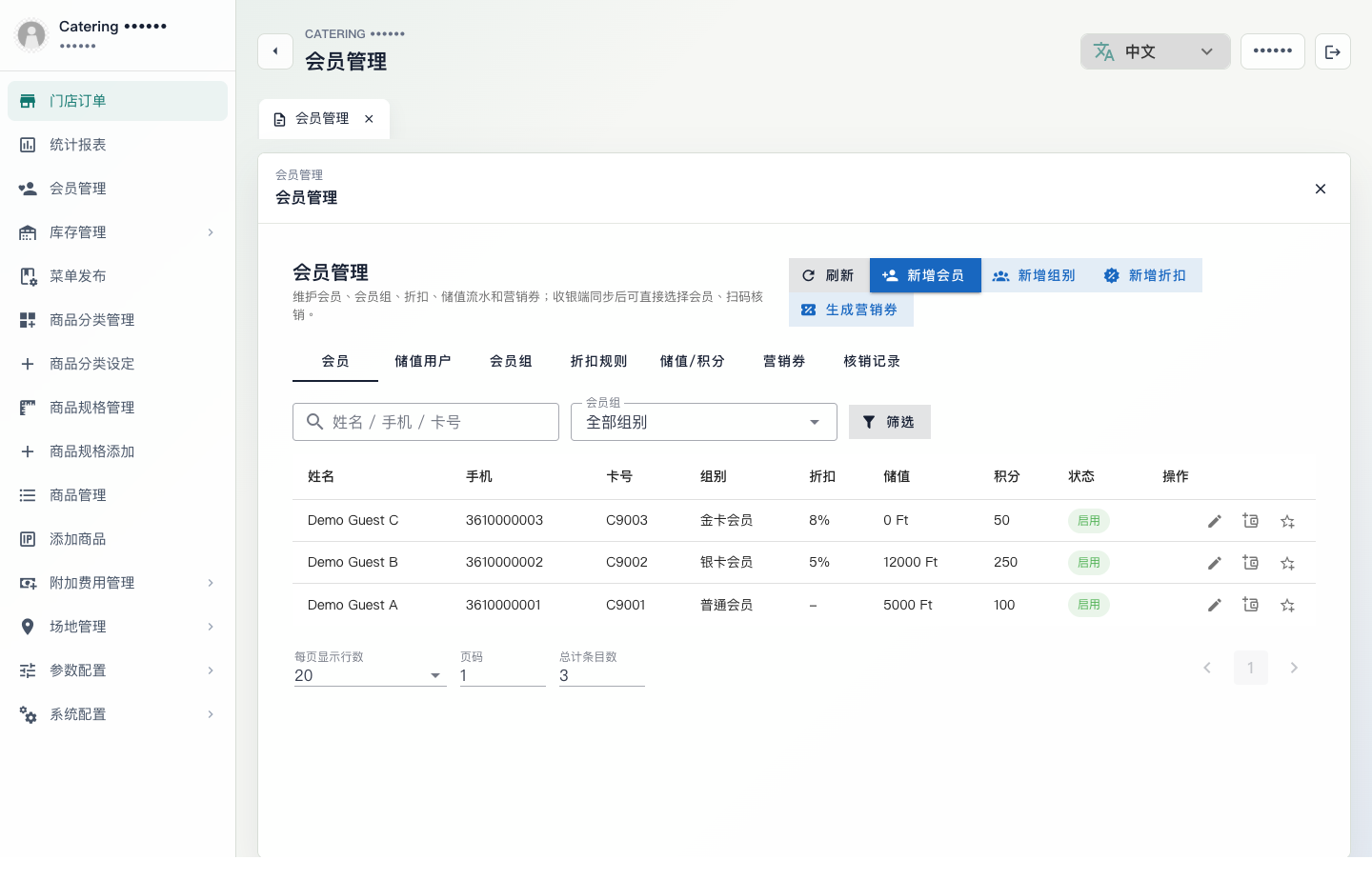
Task: Switch to the 折扣规则 tab
Action: pos(598,362)
